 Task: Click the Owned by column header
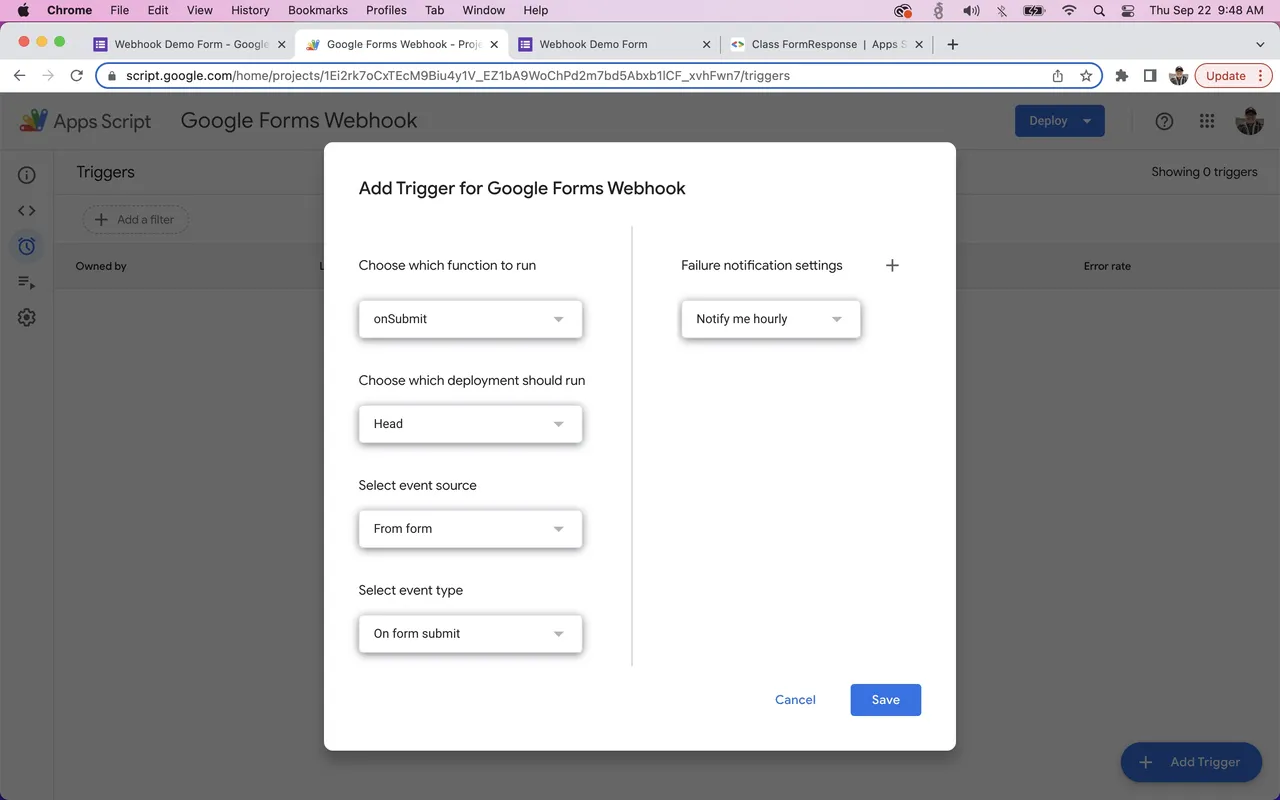(x=101, y=266)
